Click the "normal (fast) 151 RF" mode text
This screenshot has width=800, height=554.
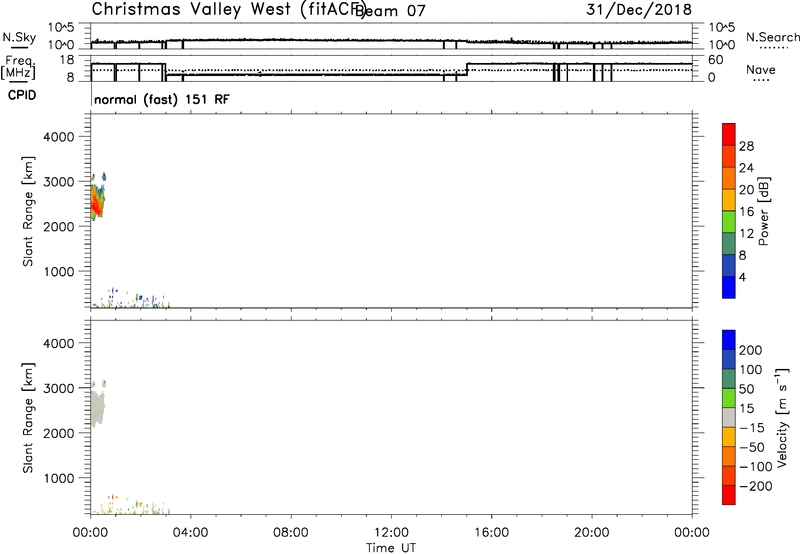coord(162,99)
